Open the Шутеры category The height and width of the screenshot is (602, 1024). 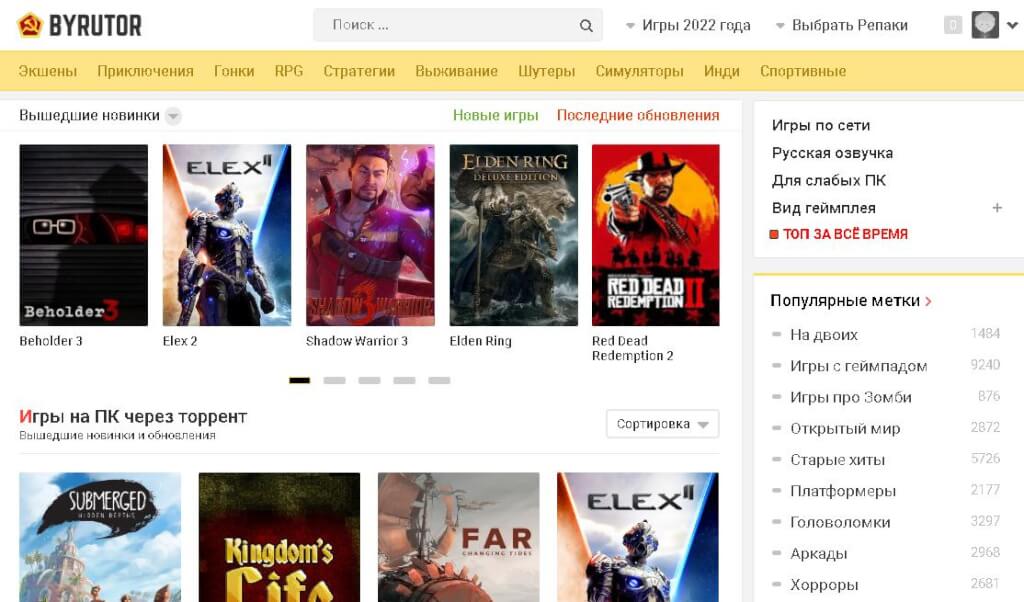click(x=547, y=71)
